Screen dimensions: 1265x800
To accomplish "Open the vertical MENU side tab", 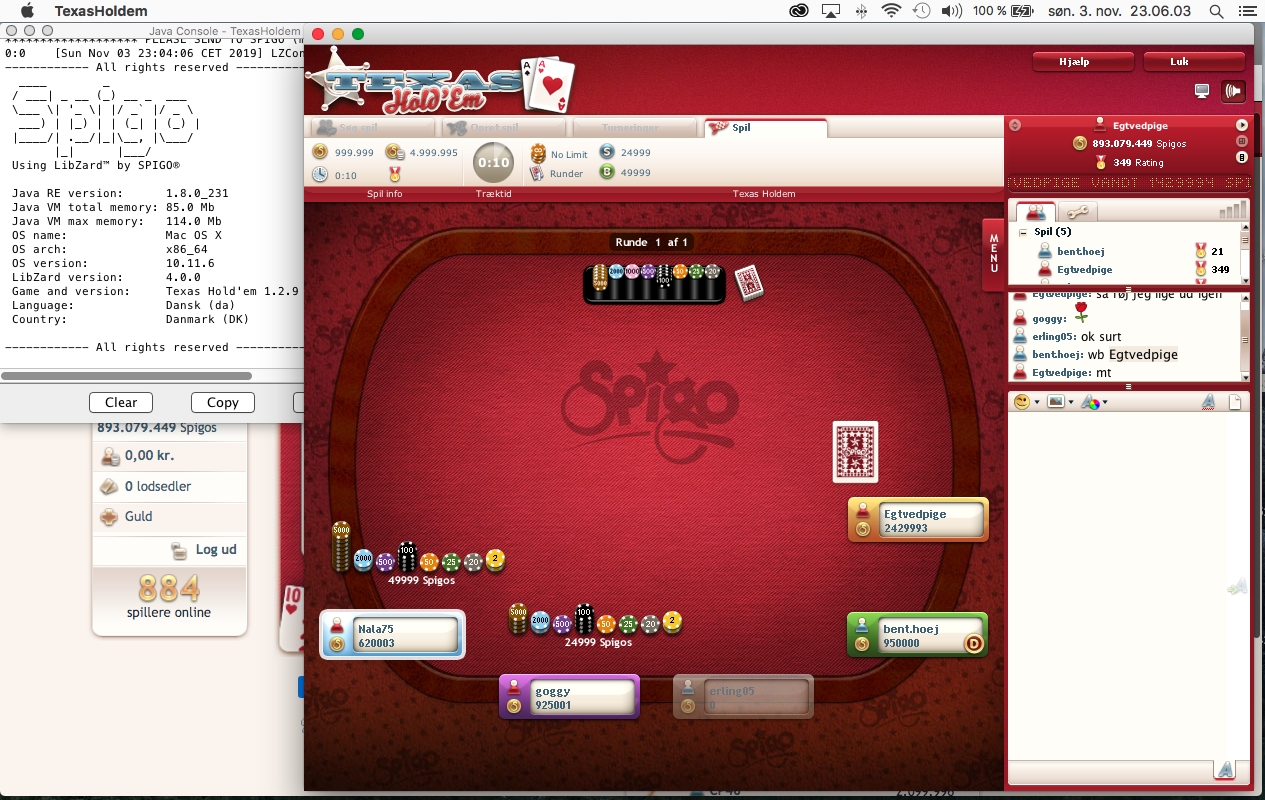I will point(993,252).
